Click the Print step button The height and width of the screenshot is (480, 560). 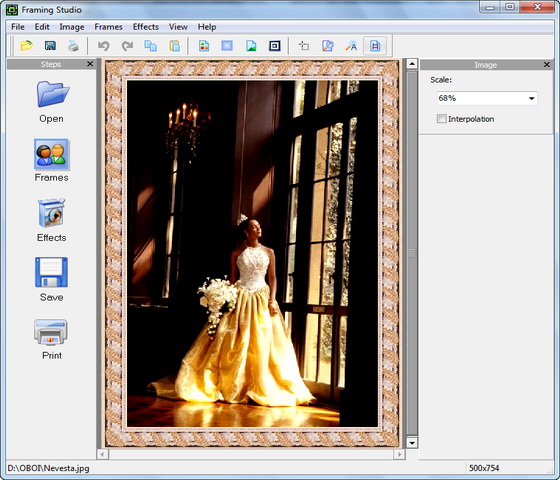tap(51, 339)
